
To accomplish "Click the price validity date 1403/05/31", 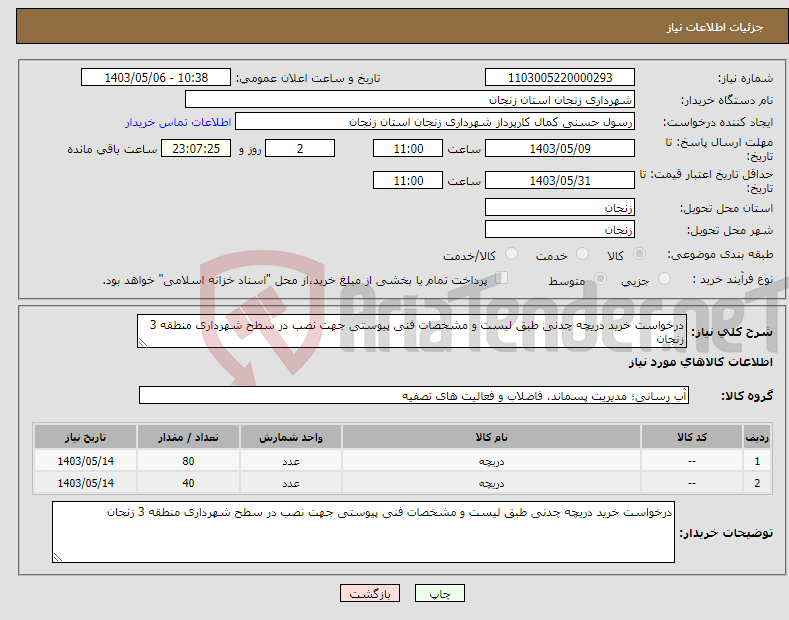I will tap(560, 180).
